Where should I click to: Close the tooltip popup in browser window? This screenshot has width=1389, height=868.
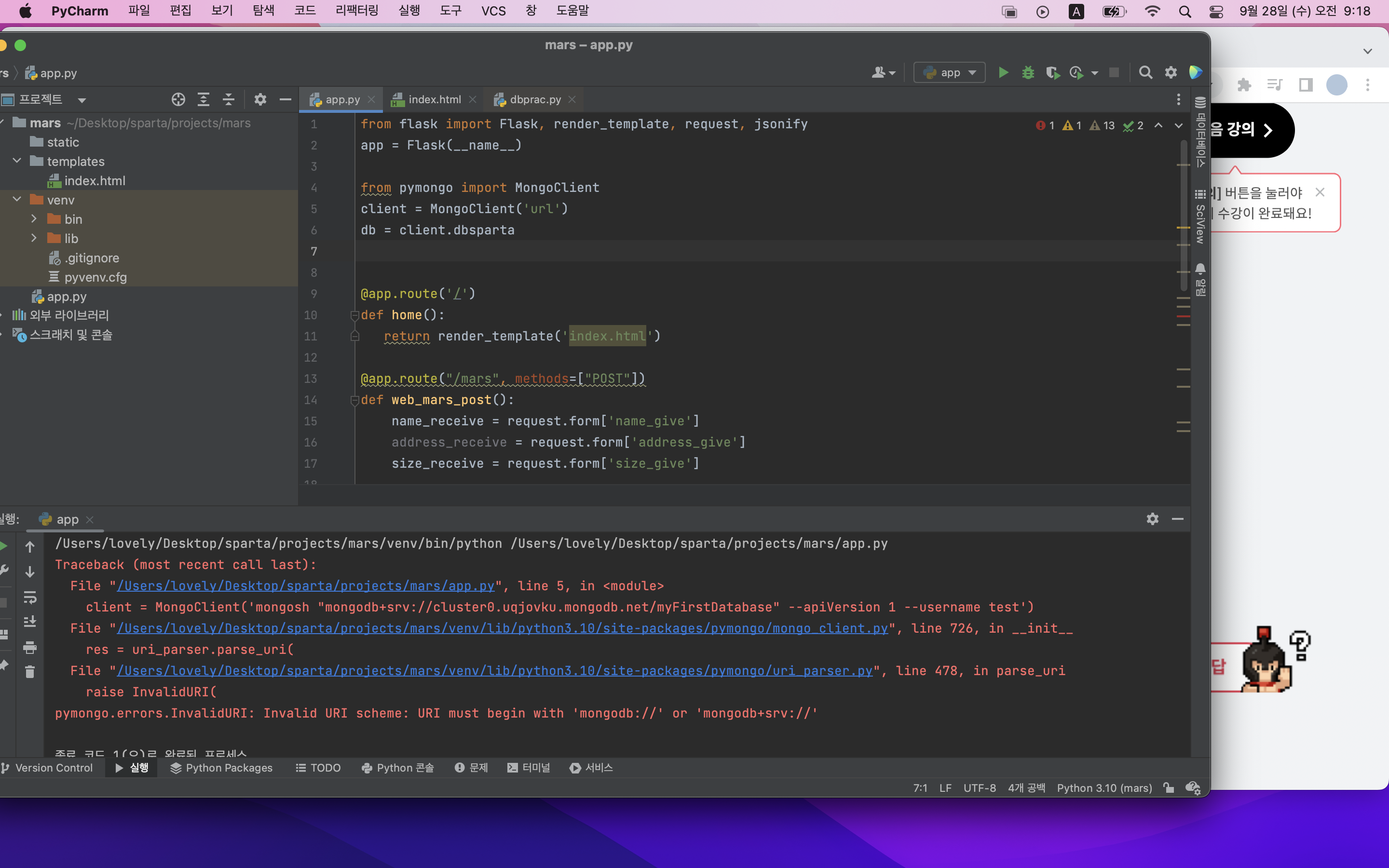coord(1320,192)
